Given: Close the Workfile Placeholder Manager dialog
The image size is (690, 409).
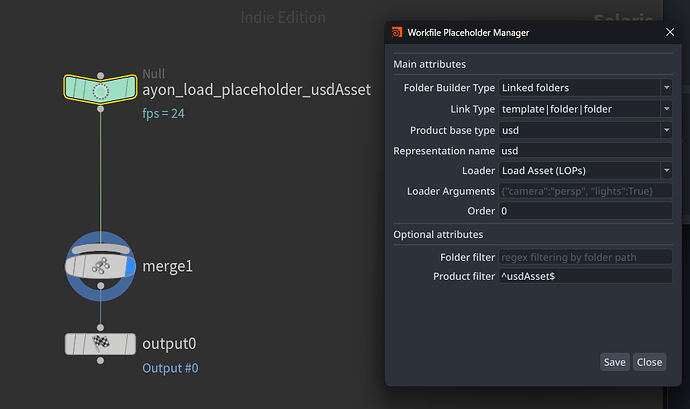Looking at the screenshot, I should (670, 32).
